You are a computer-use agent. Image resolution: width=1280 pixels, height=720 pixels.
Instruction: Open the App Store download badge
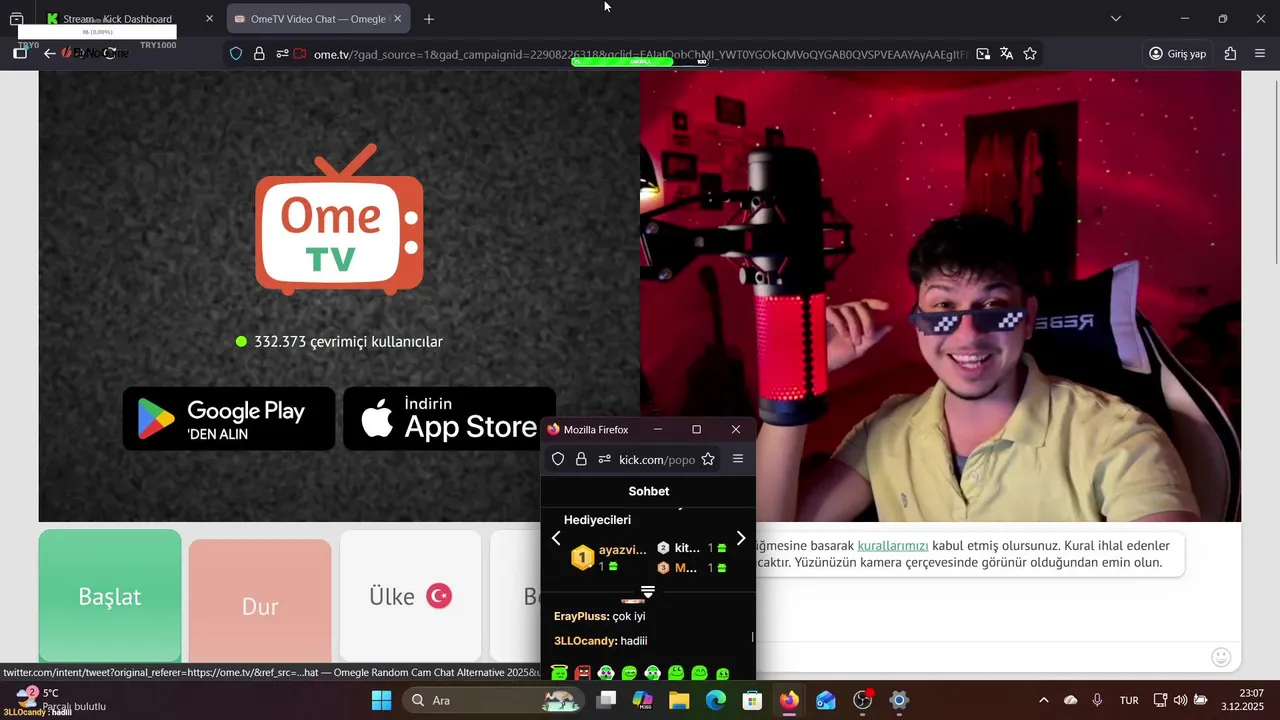tap(449, 419)
